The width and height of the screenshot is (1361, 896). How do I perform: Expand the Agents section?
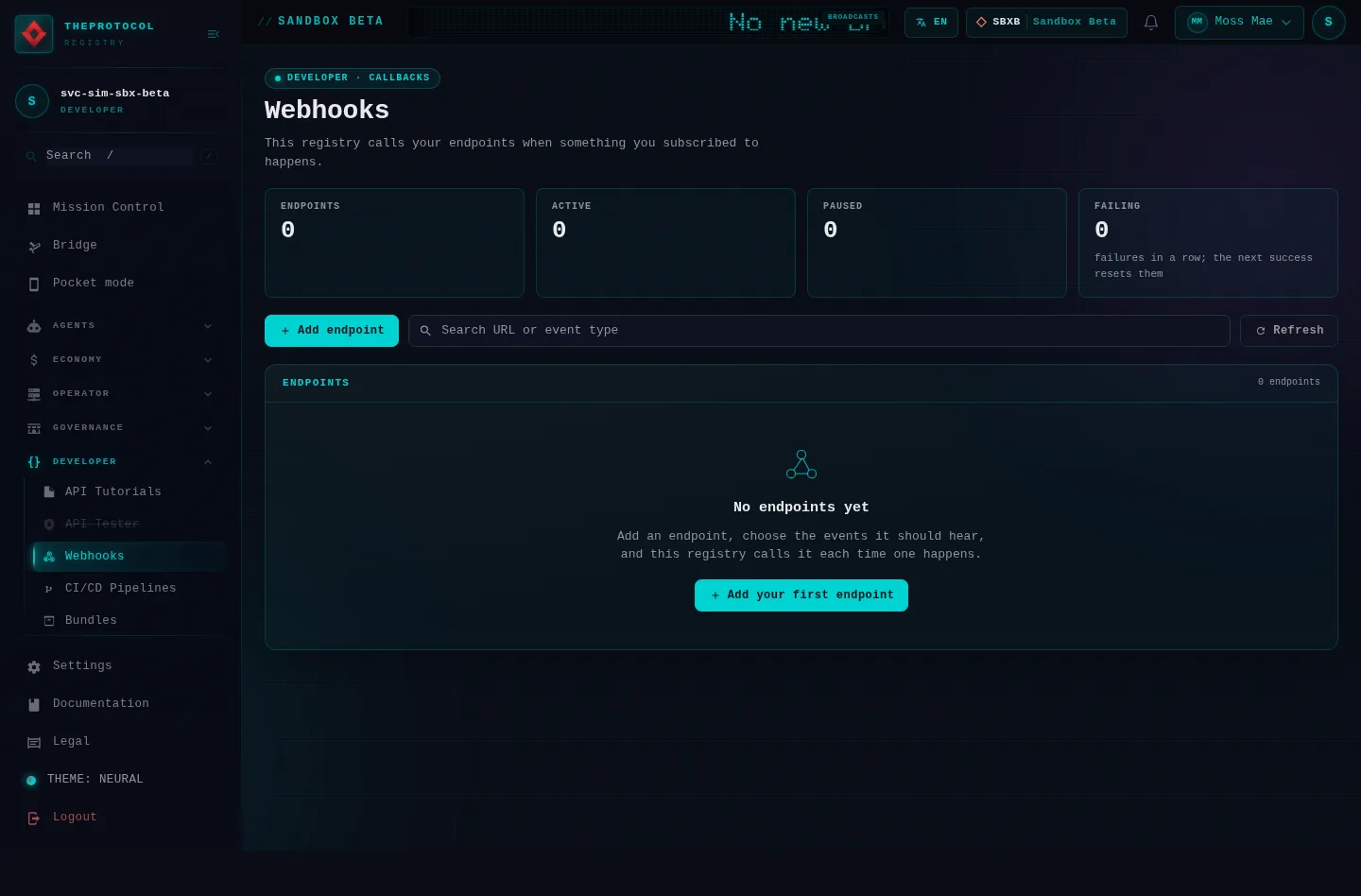click(x=120, y=326)
